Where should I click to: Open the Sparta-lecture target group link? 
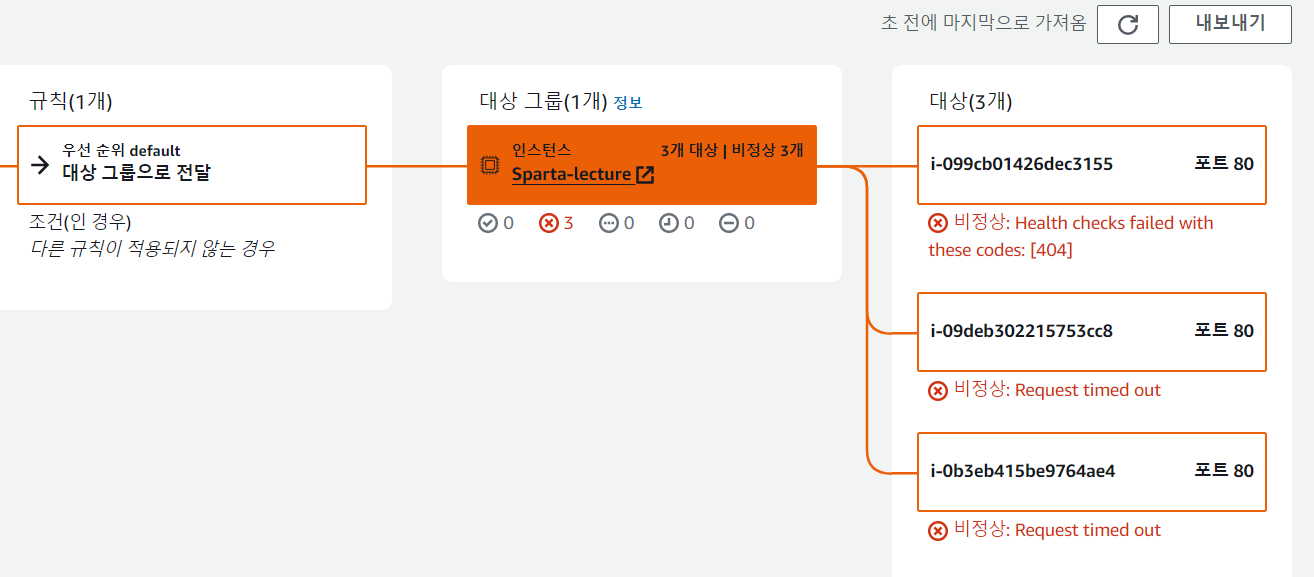(571, 174)
